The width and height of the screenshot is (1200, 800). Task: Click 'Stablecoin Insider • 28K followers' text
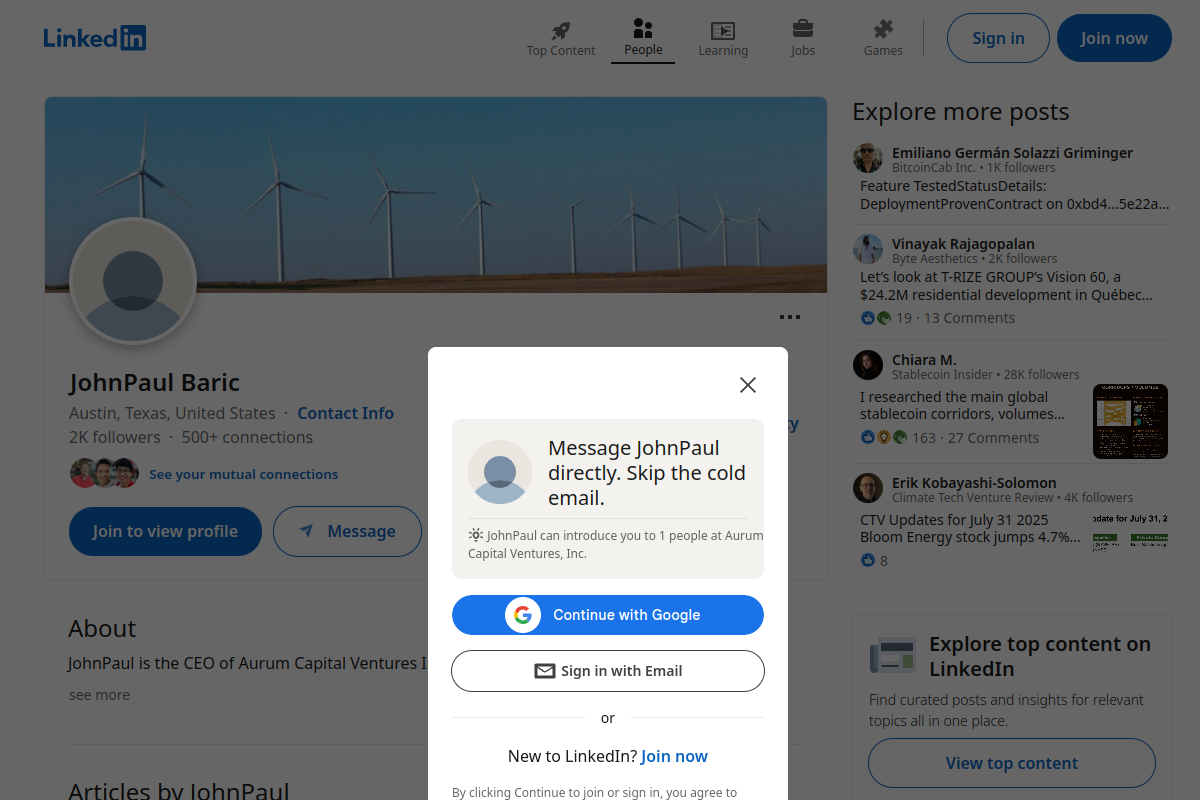pyautogui.click(x=986, y=375)
